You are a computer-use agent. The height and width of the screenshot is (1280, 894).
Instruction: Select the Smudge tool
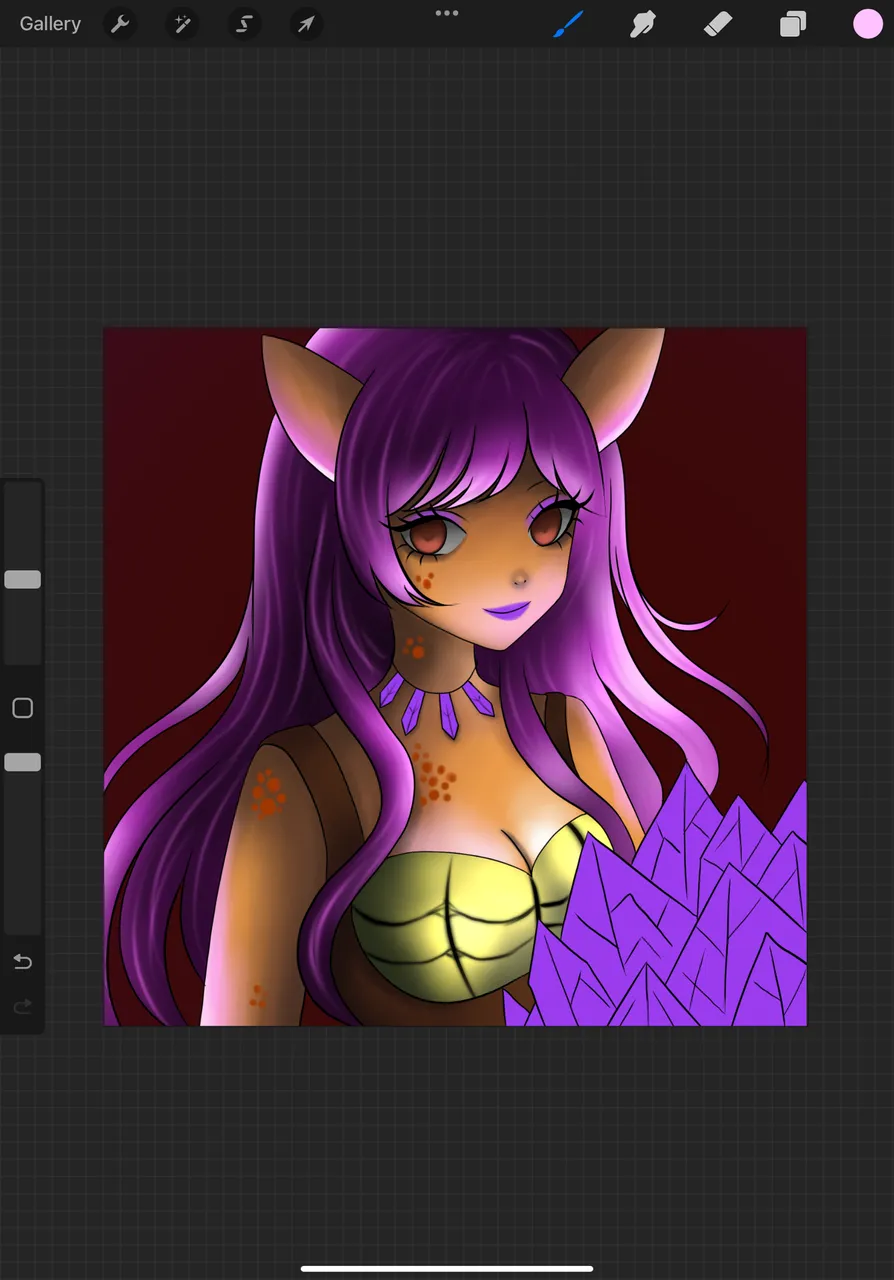pos(643,24)
